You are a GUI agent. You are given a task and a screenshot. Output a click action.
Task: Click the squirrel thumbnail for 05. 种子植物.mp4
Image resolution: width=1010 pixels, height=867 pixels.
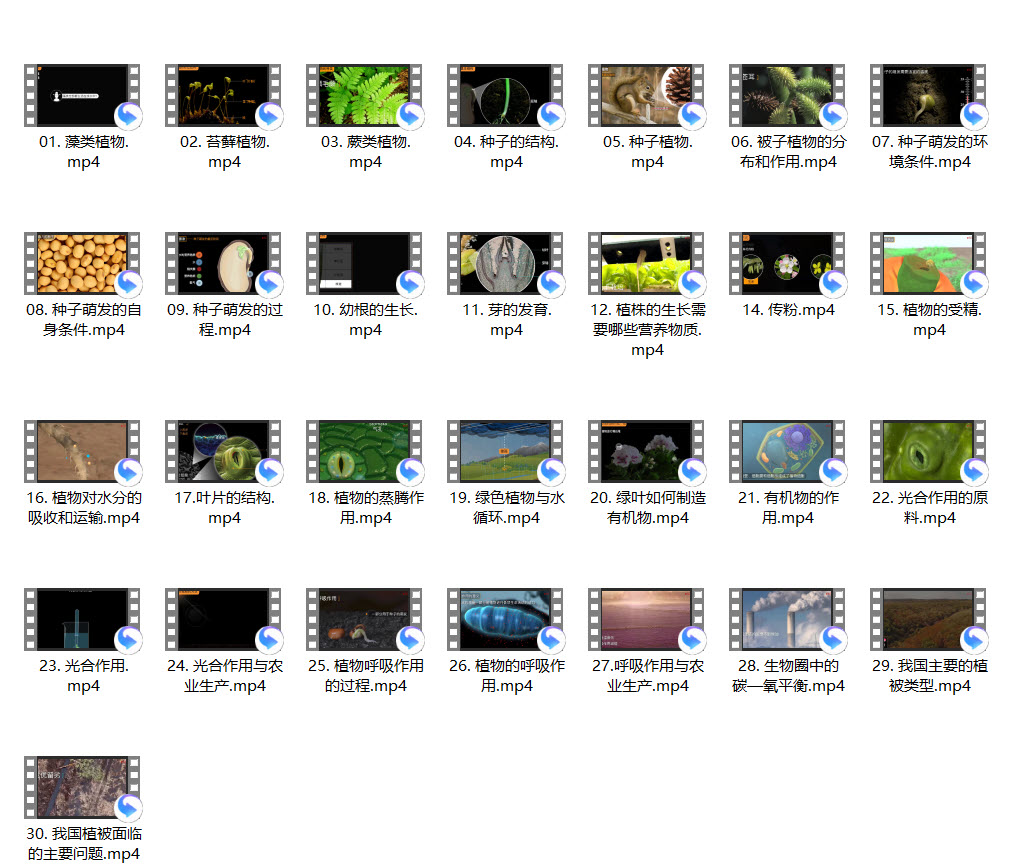tap(647, 96)
